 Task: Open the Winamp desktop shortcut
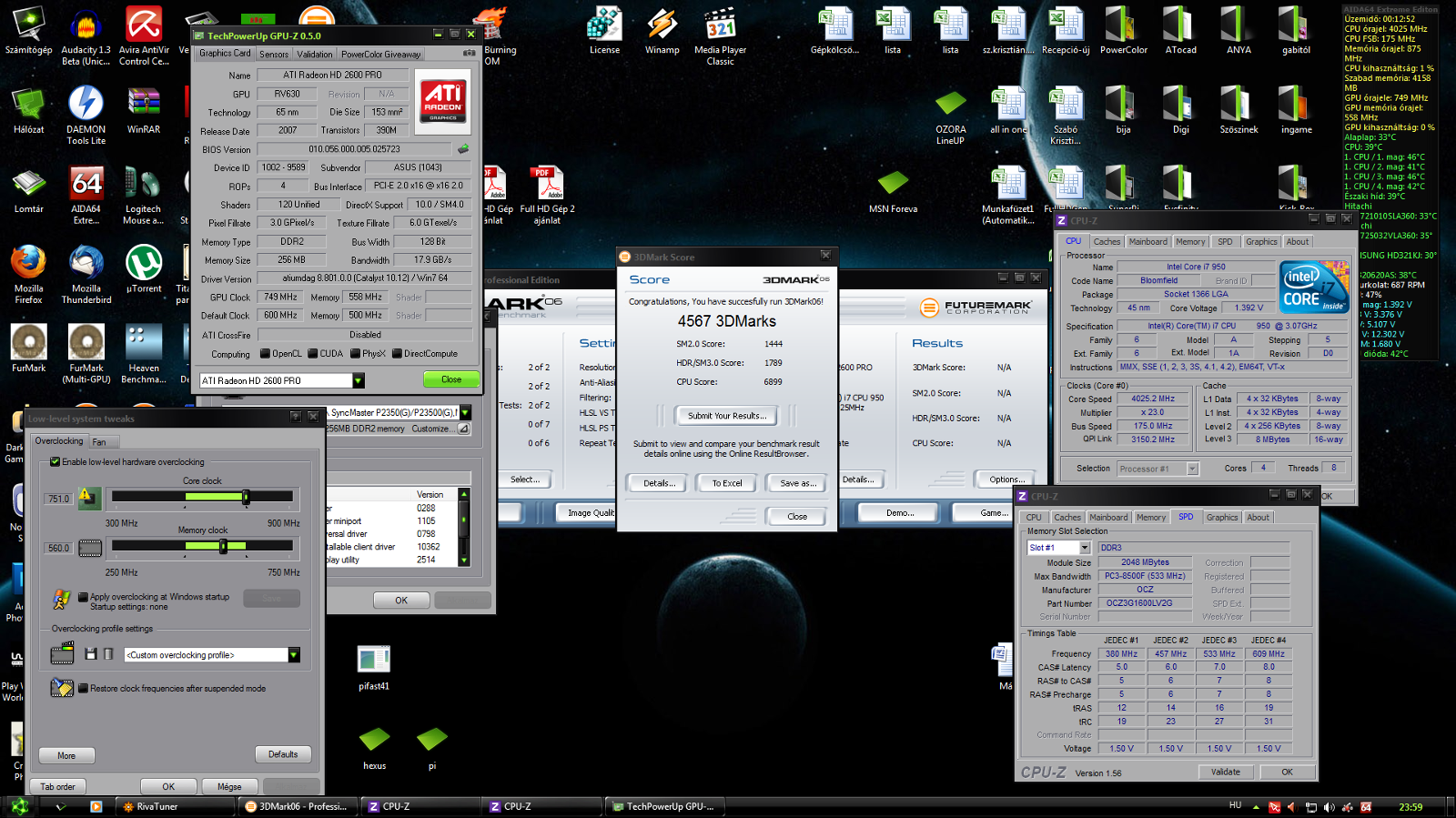[x=662, y=31]
